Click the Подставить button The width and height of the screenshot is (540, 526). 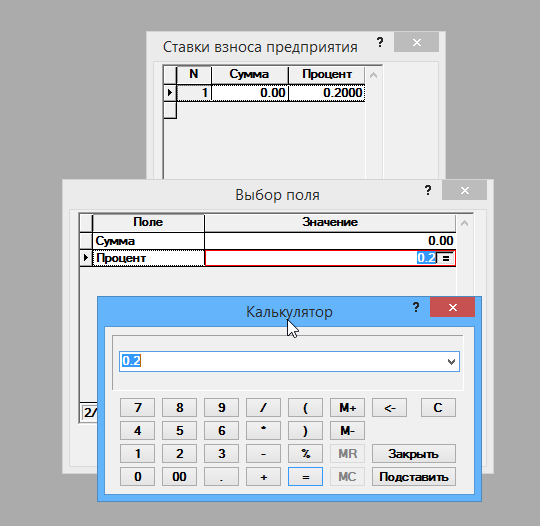tap(414, 476)
